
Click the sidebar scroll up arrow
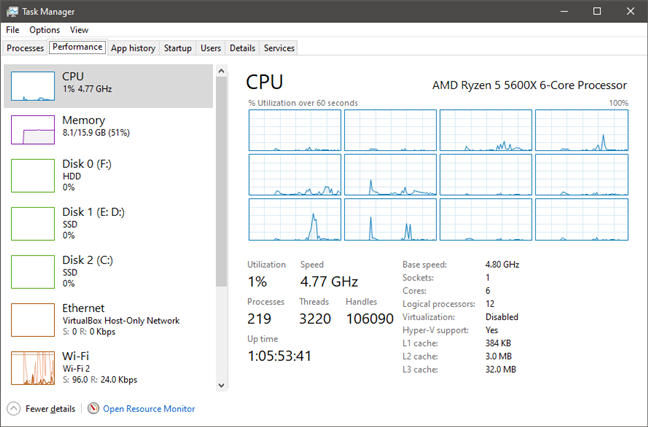coord(221,71)
